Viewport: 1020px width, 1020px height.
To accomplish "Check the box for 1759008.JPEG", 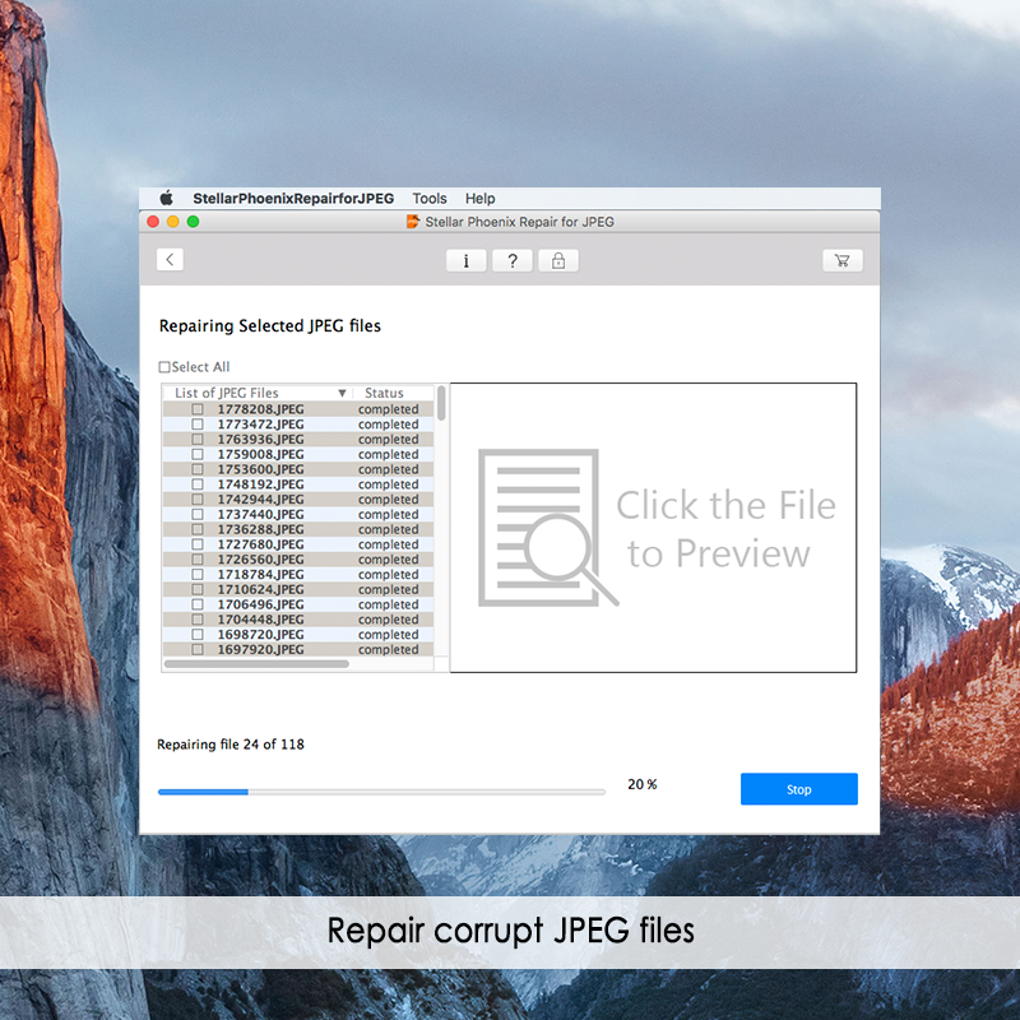I will pos(198,454).
